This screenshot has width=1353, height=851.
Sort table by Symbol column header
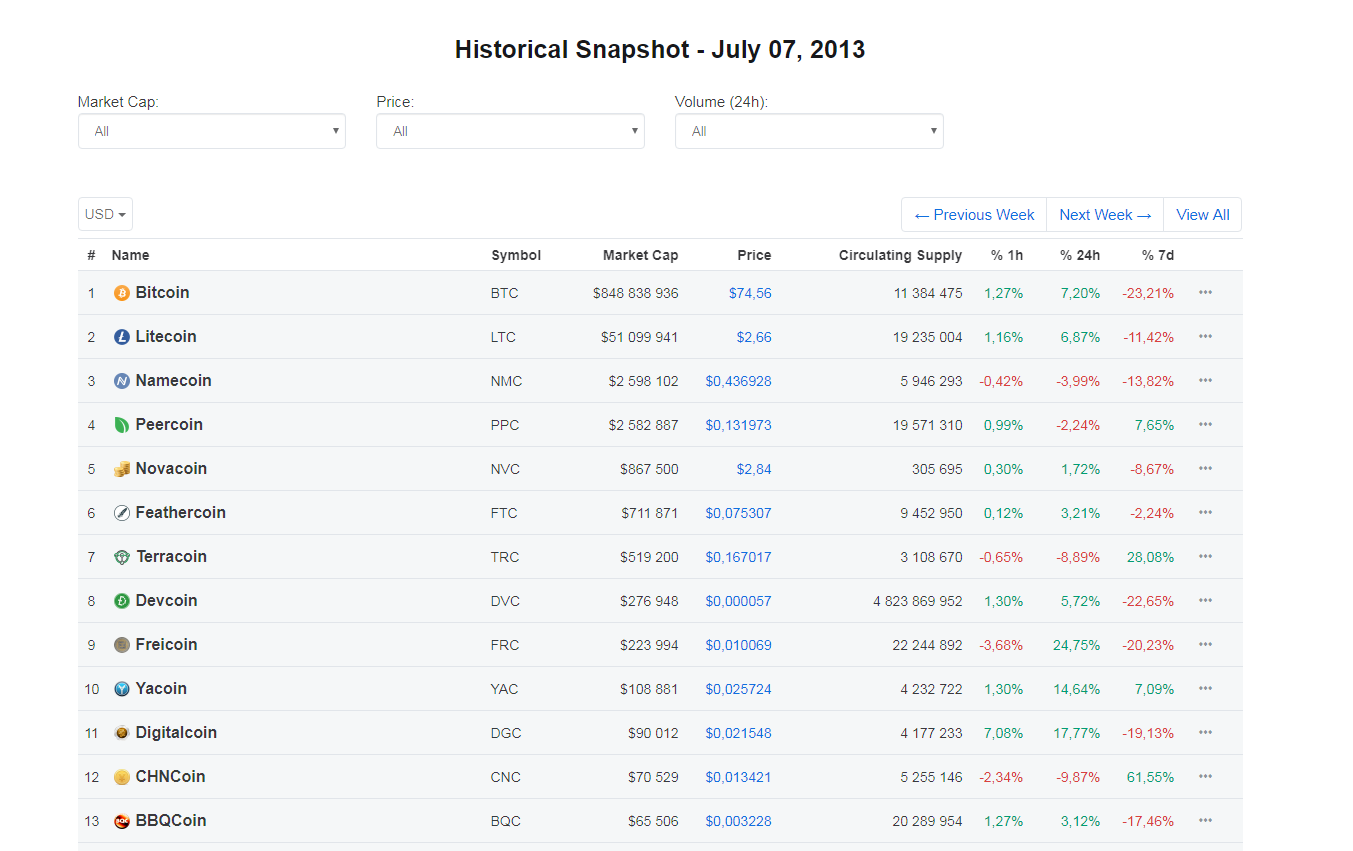pos(516,255)
